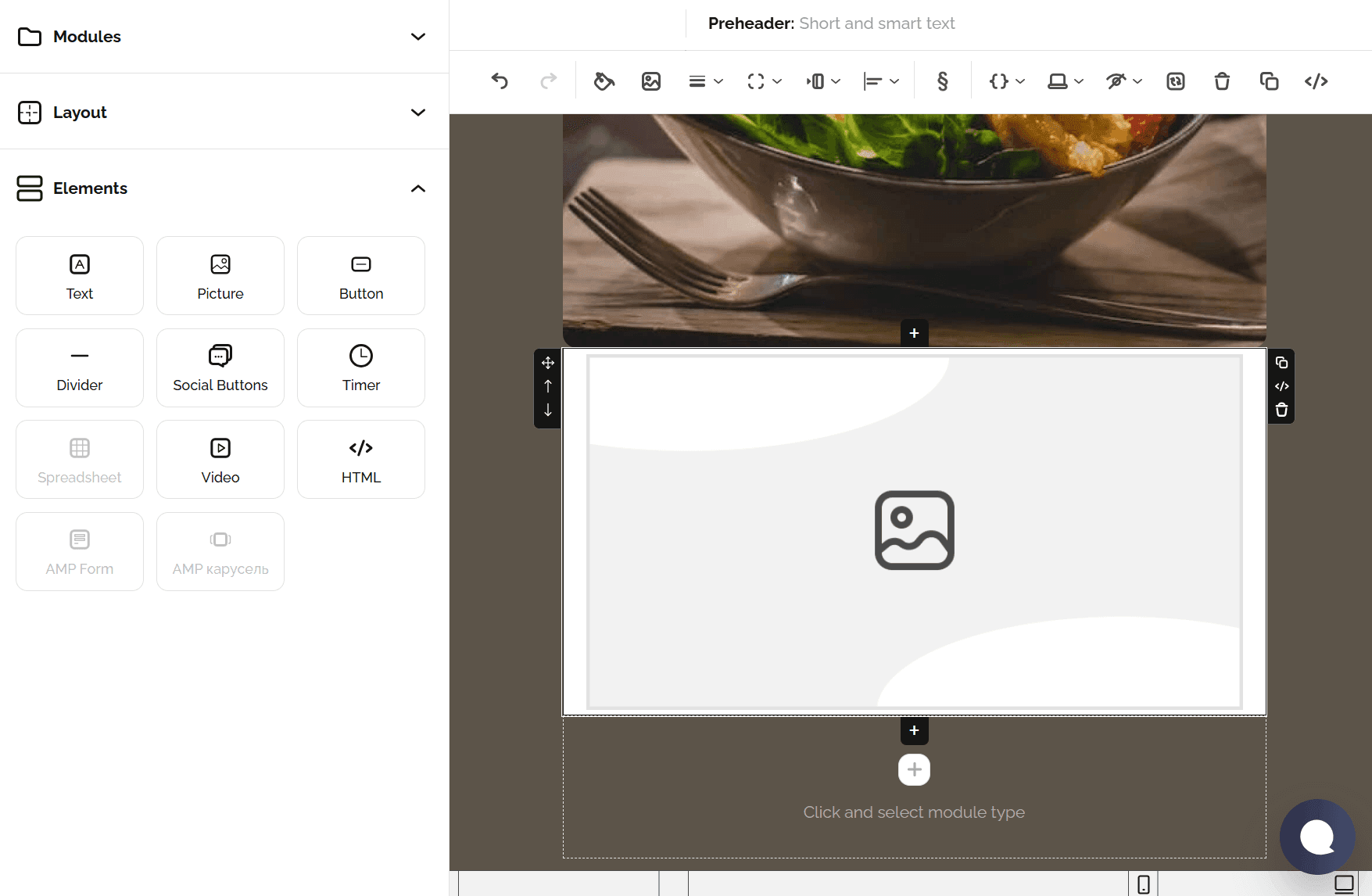Select the Text element tile

pyautogui.click(x=80, y=276)
